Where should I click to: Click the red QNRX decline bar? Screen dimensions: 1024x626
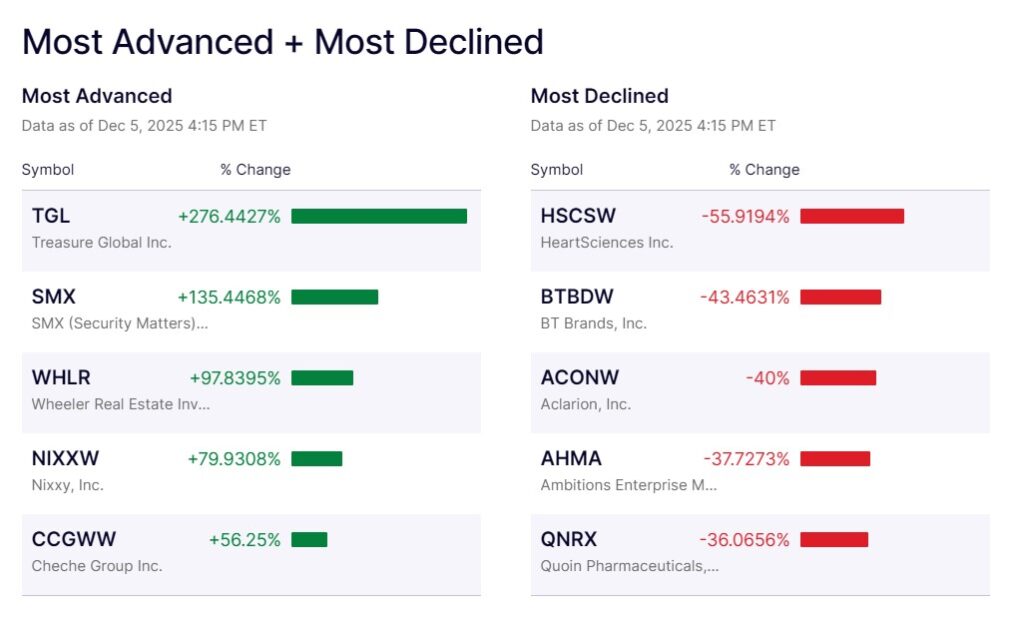(834, 540)
